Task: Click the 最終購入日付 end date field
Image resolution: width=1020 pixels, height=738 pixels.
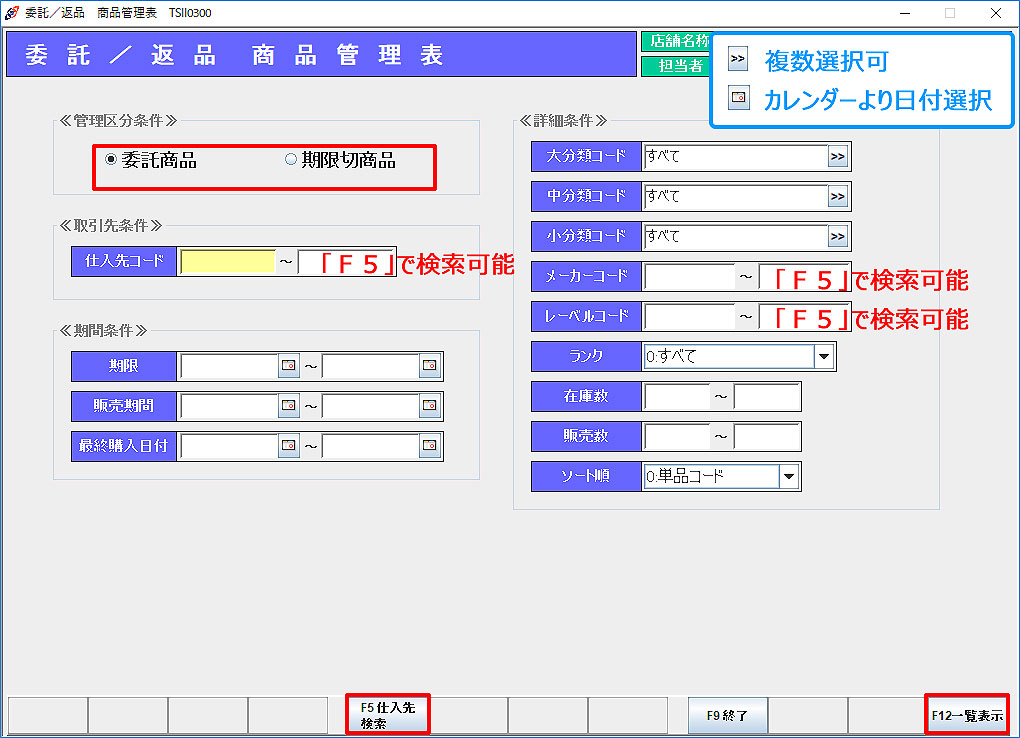Action: pos(370,446)
